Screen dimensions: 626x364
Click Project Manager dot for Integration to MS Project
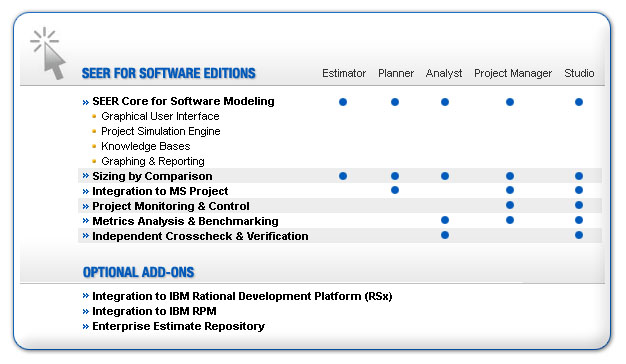tap(510, 190)
